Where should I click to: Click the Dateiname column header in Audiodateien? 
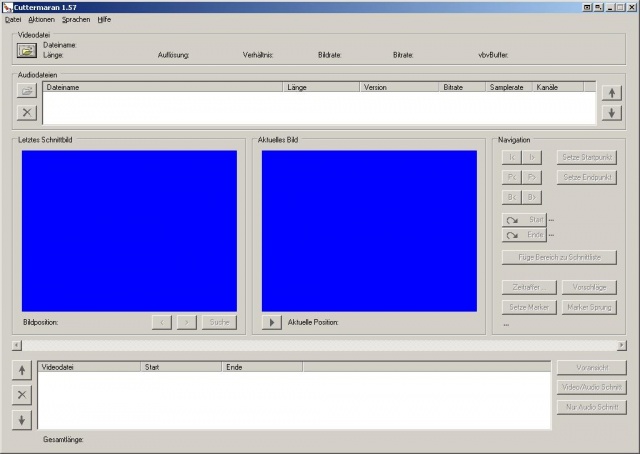(162, 88)
